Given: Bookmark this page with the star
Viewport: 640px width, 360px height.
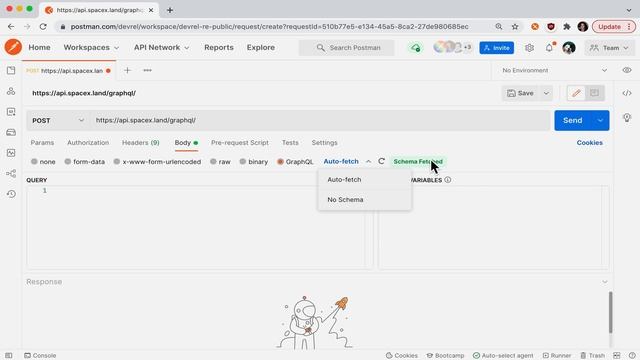Looking at the screenshot, I should [515, 27].
